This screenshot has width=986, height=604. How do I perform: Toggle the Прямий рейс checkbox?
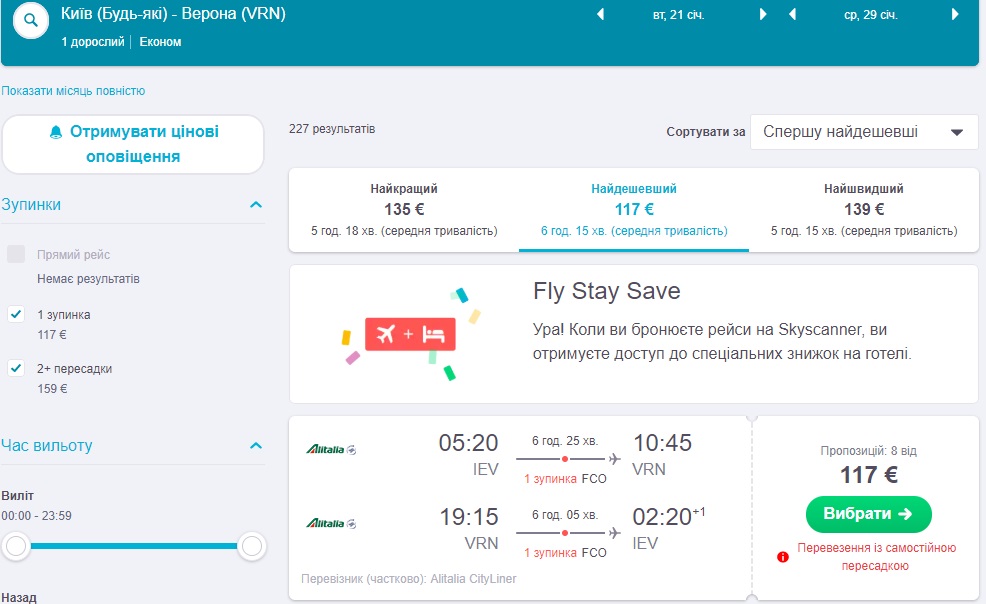(x=16, y=254)
